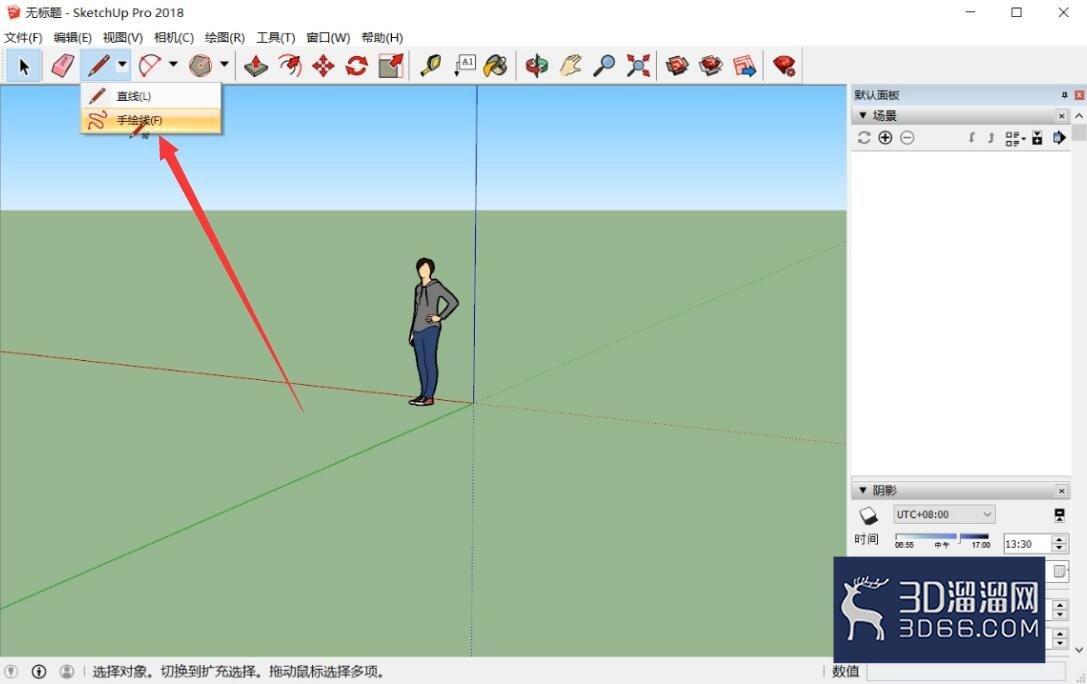This screenshot has width=1087, height=684.
Task: Open the 工具(T) menu
Action: pyautogui.click(x=275, y=37)
